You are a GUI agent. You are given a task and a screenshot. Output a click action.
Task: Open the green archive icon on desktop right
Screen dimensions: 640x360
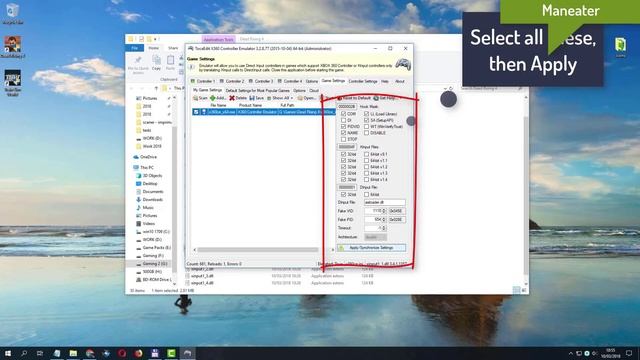coord(620,46)
